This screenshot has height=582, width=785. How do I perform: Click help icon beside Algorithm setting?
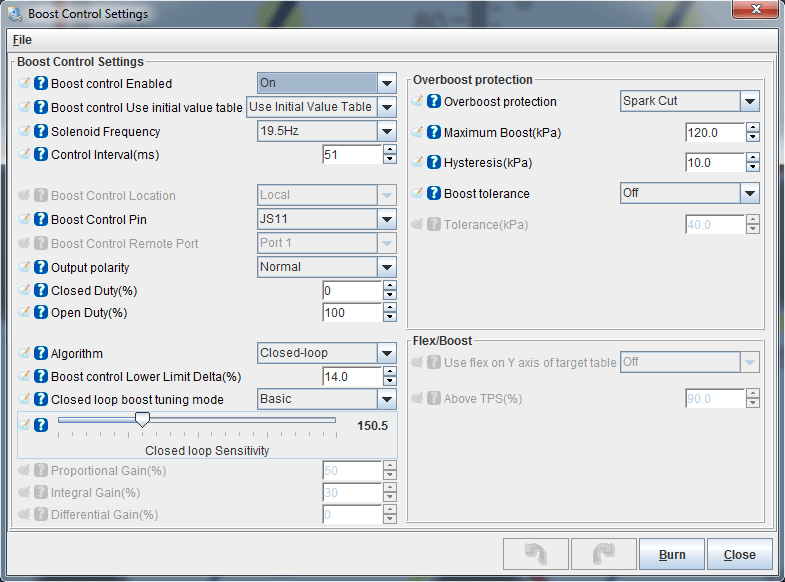tap(41, 354)
